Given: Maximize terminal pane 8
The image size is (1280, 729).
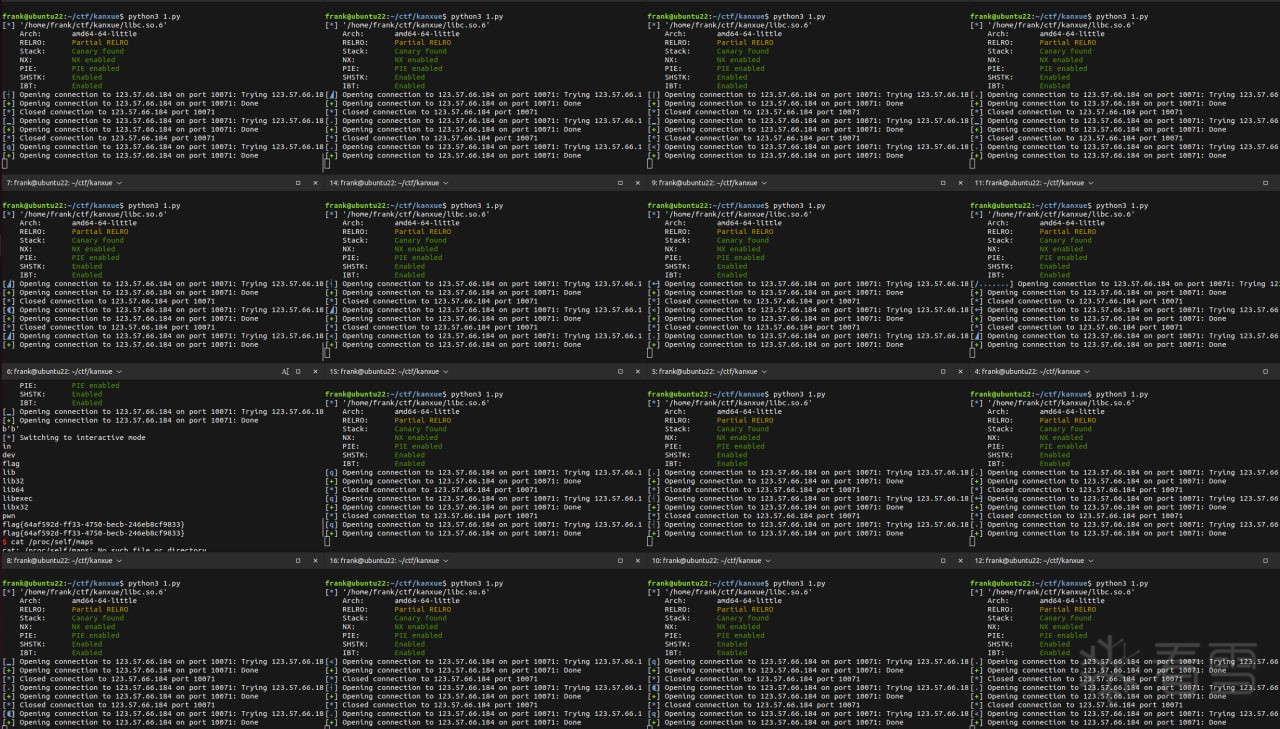Looking at the screenshot, I should [298, 560].
